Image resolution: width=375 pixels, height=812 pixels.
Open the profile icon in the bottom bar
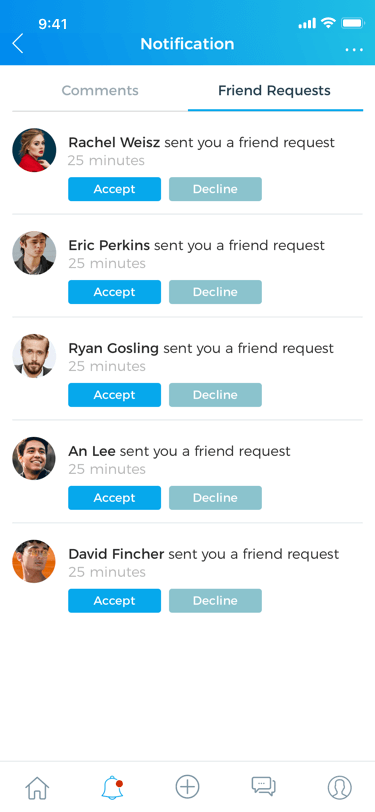pos(340,788)
